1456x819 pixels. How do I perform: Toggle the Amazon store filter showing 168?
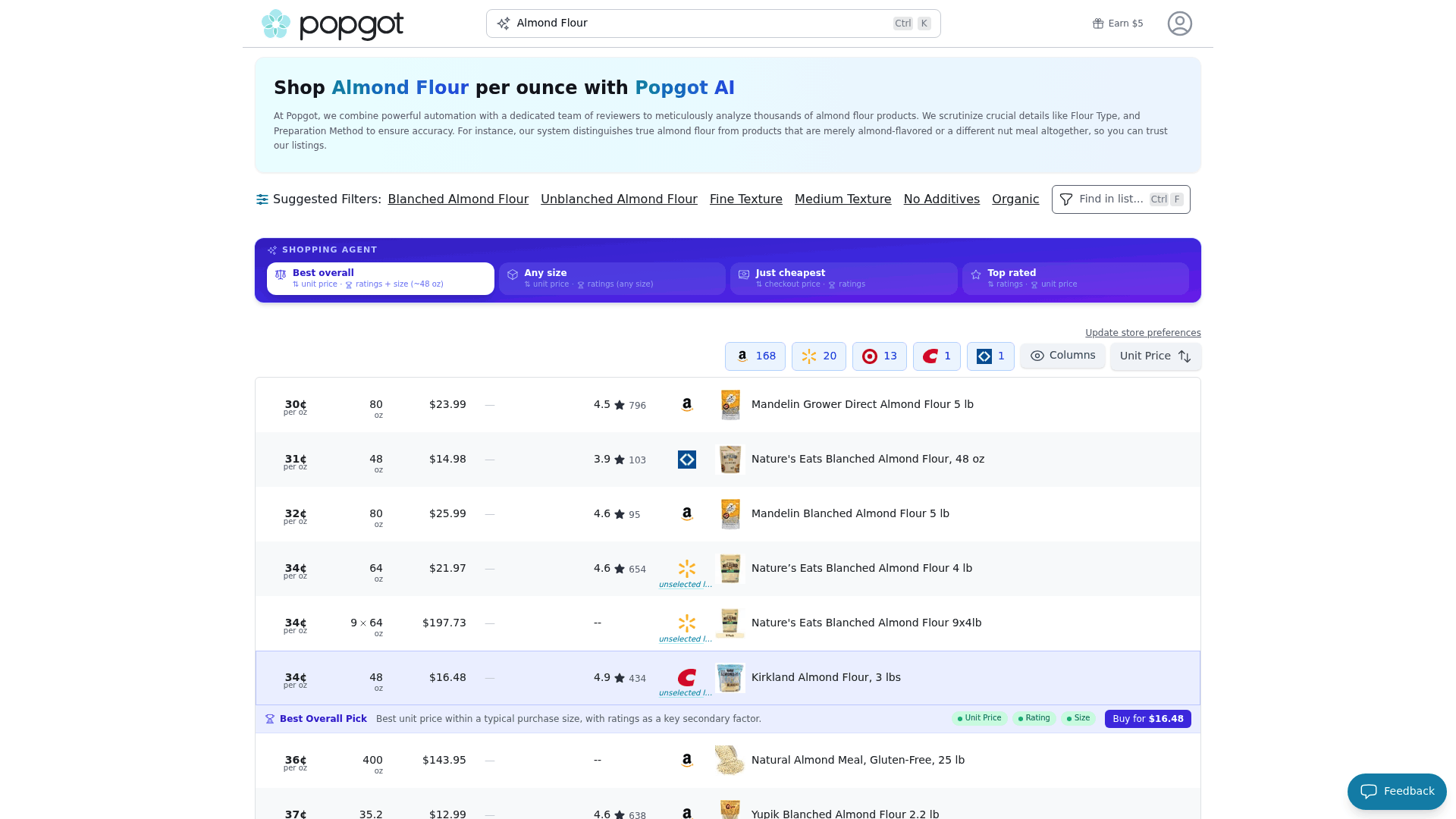755,356
